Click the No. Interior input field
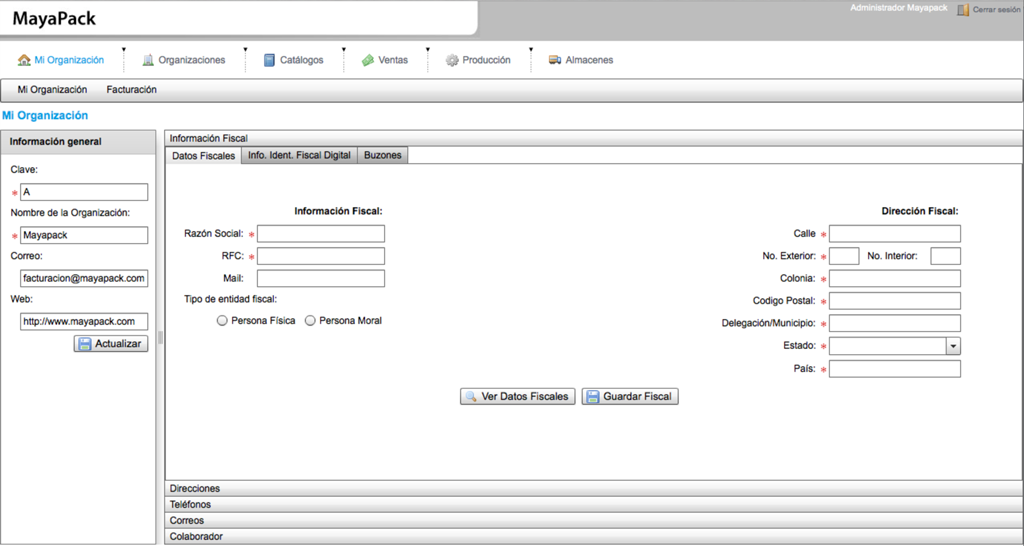The image size is (1024, 546). point(946,256)
